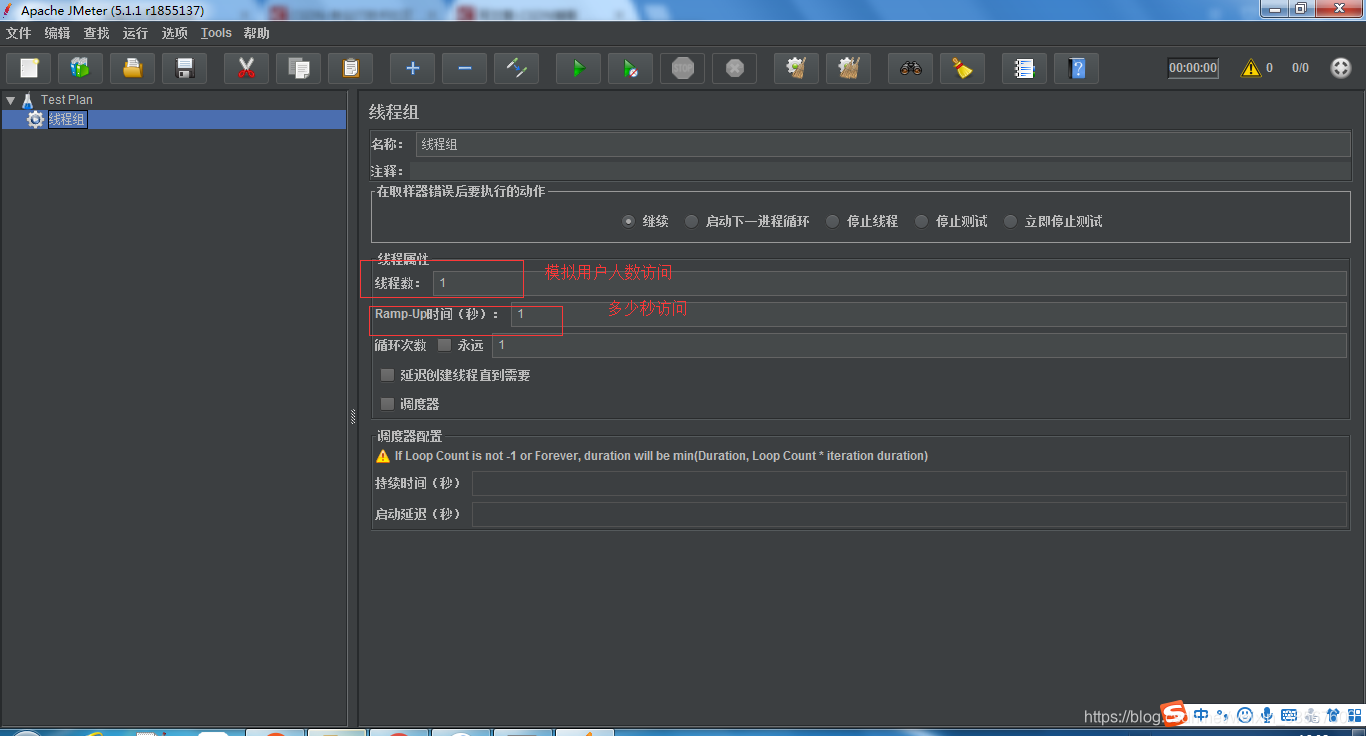Click the 注释 comment field
Viewport: 1366px width, 736px height.
click(880, 171)
